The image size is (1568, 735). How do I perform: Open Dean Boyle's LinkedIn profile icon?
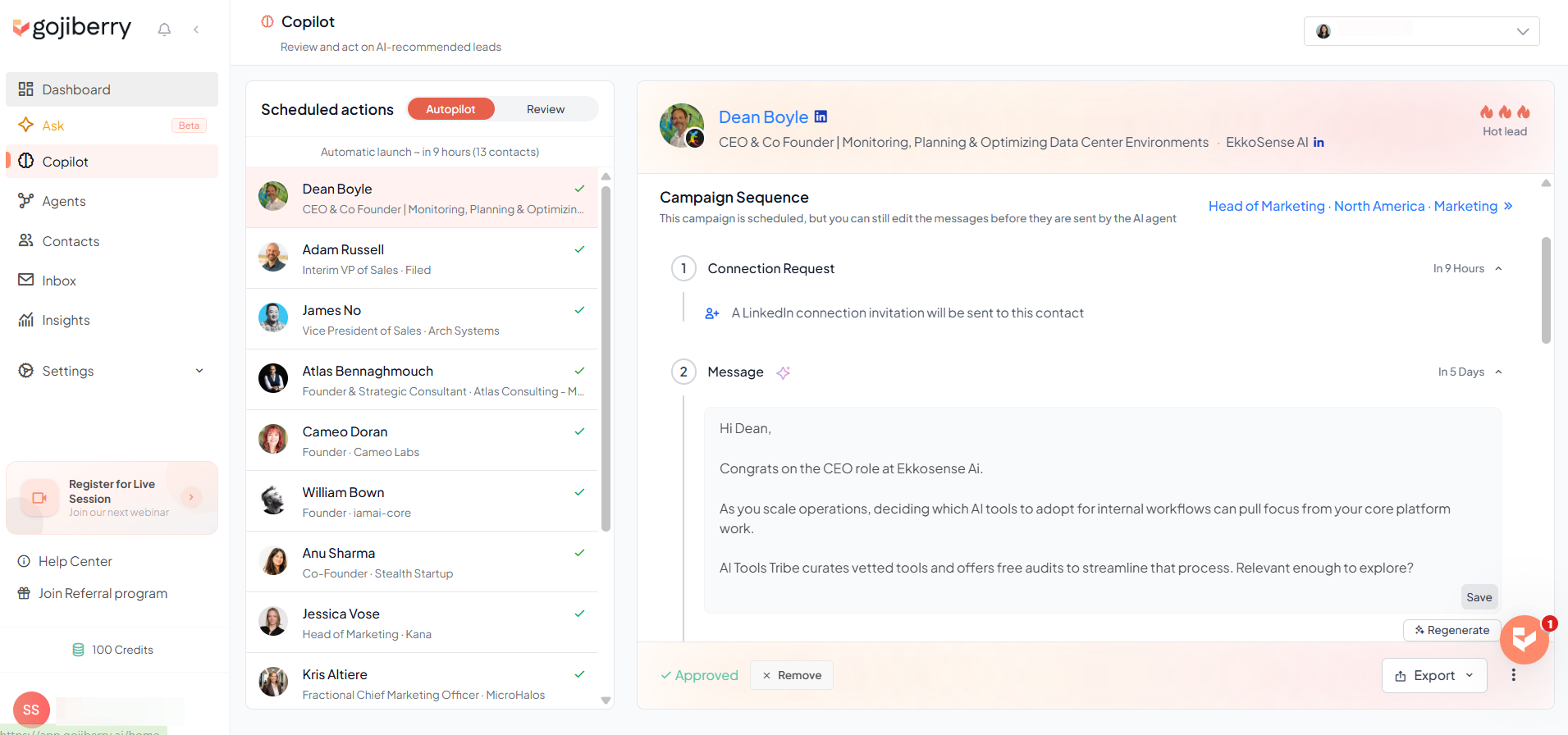821,116
